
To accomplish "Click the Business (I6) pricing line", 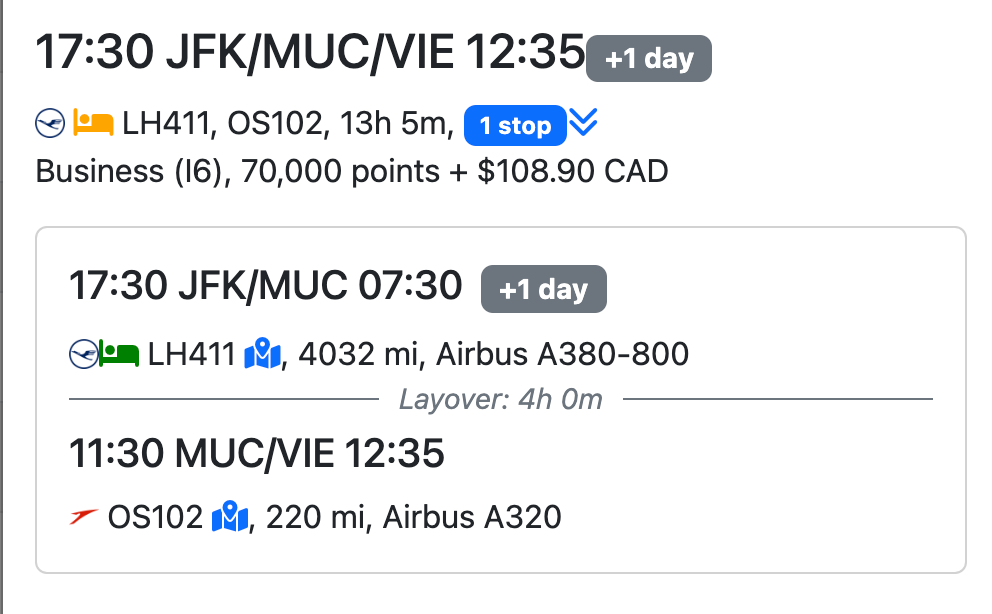I will coord(350,171).
